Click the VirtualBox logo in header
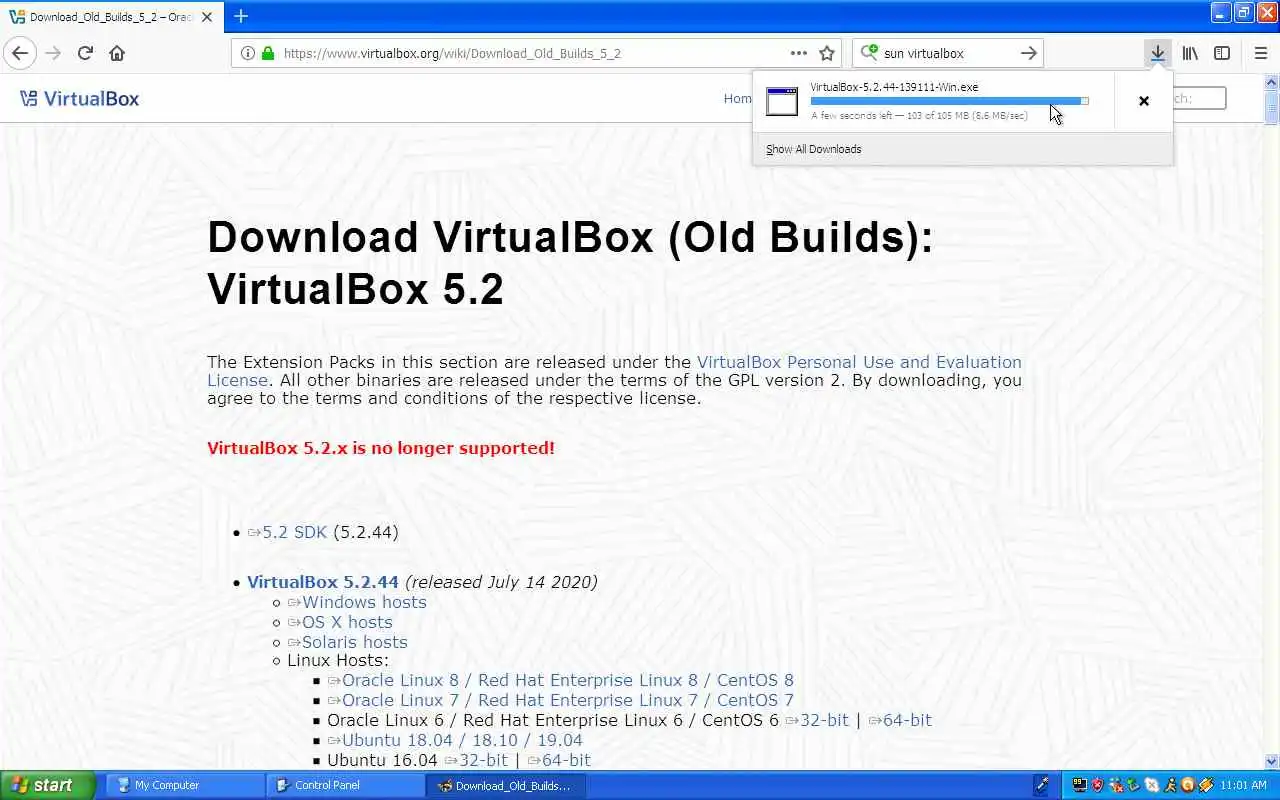 (x=79, y=98)
